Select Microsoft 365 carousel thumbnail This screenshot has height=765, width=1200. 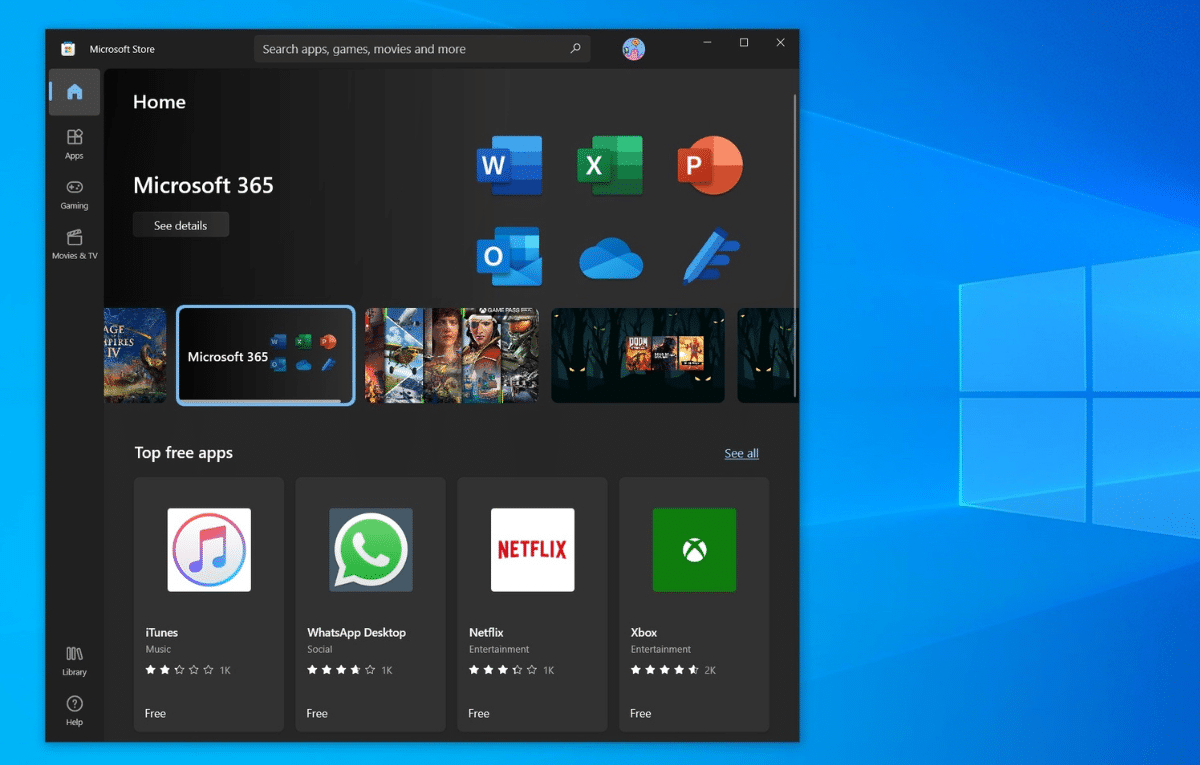pyautogui.click(x=266, y=356)
